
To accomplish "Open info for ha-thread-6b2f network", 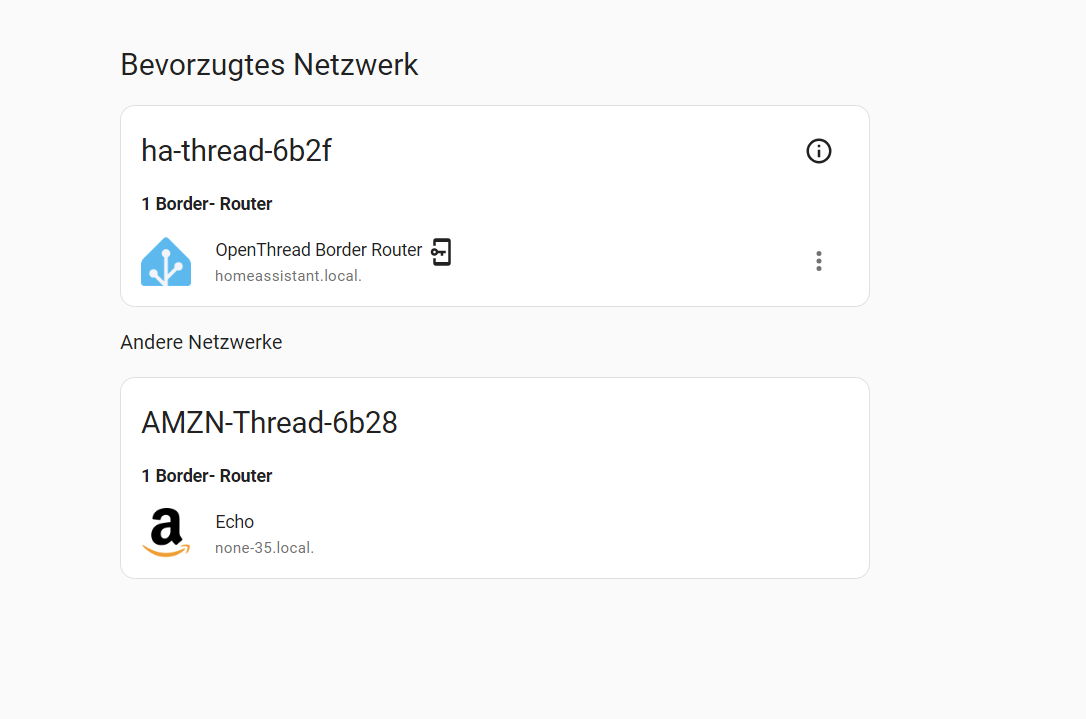I will 819,151.
